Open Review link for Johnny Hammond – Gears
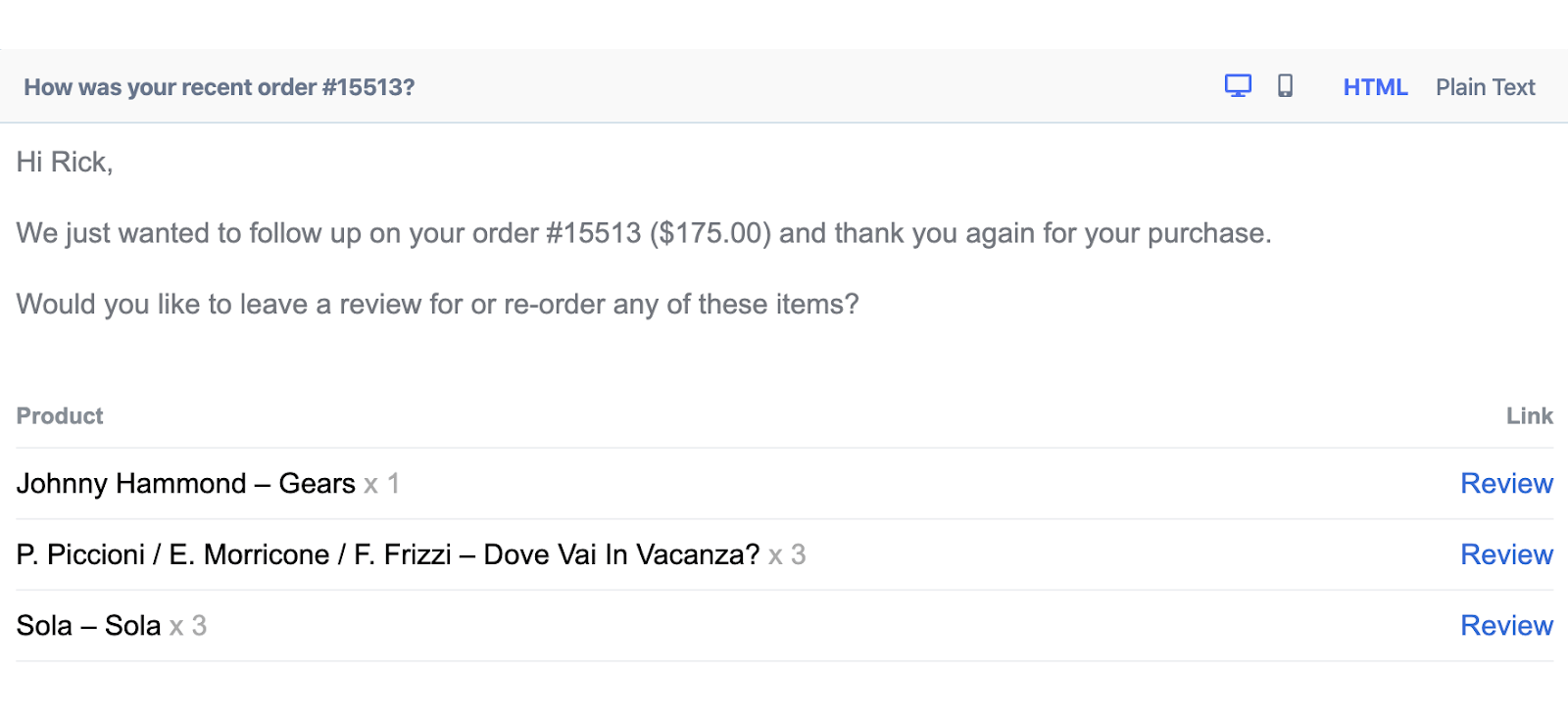This screenshot has height=719, width=1568. (1506, 483)
